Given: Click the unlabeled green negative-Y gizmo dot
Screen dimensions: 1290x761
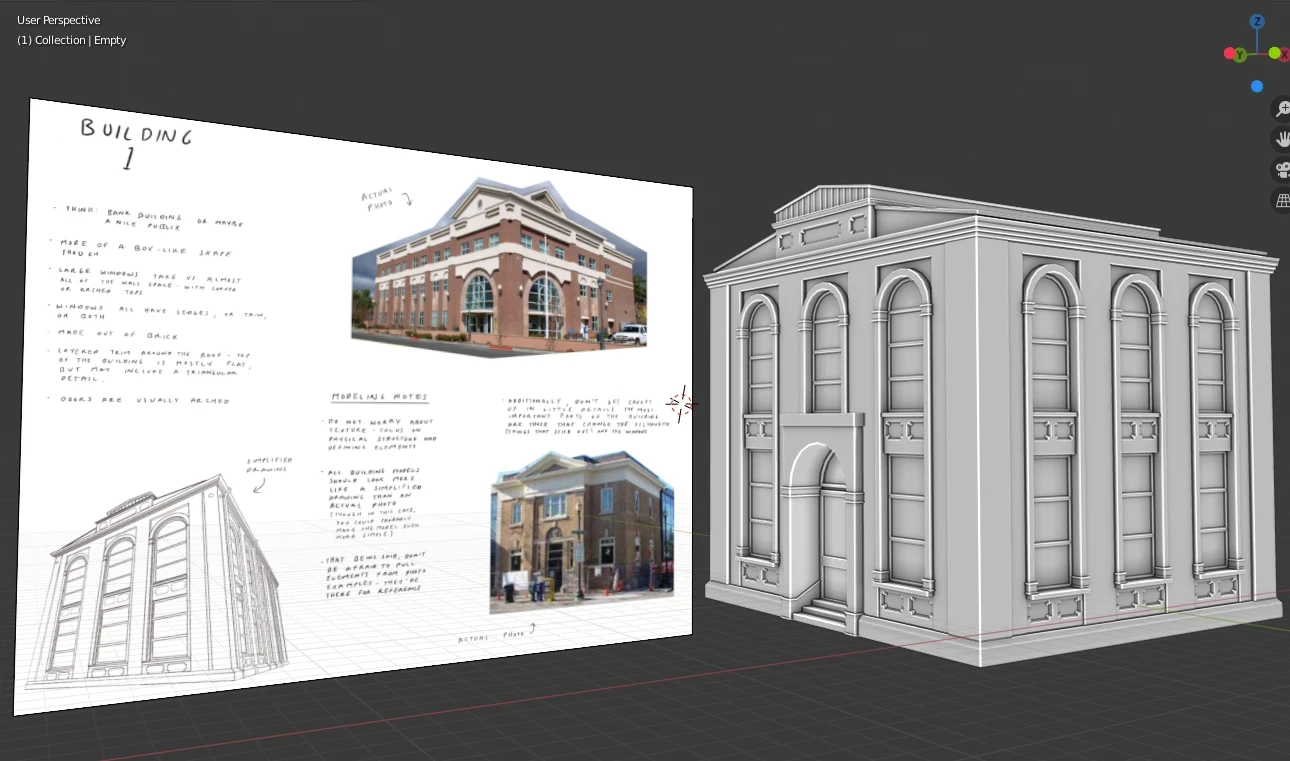Looking at the screenshot, I should point(1275,53).
